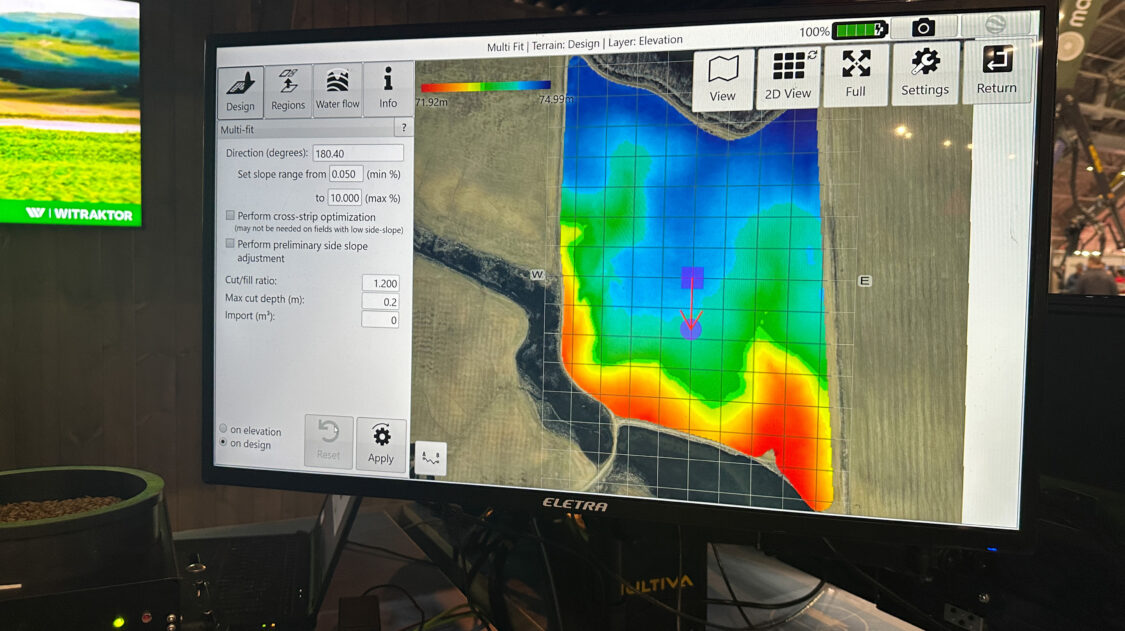The image size is (1125, 631).
Task: Open the View map options
Action: pos(723,79)
